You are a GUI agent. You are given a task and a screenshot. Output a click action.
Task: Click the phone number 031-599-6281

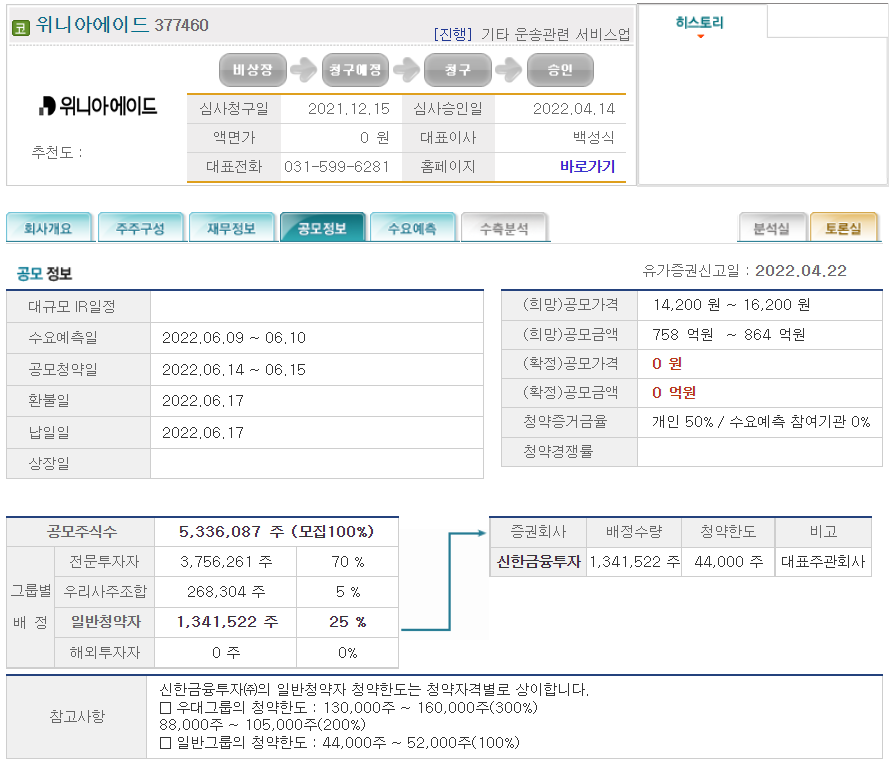[336, 166]
